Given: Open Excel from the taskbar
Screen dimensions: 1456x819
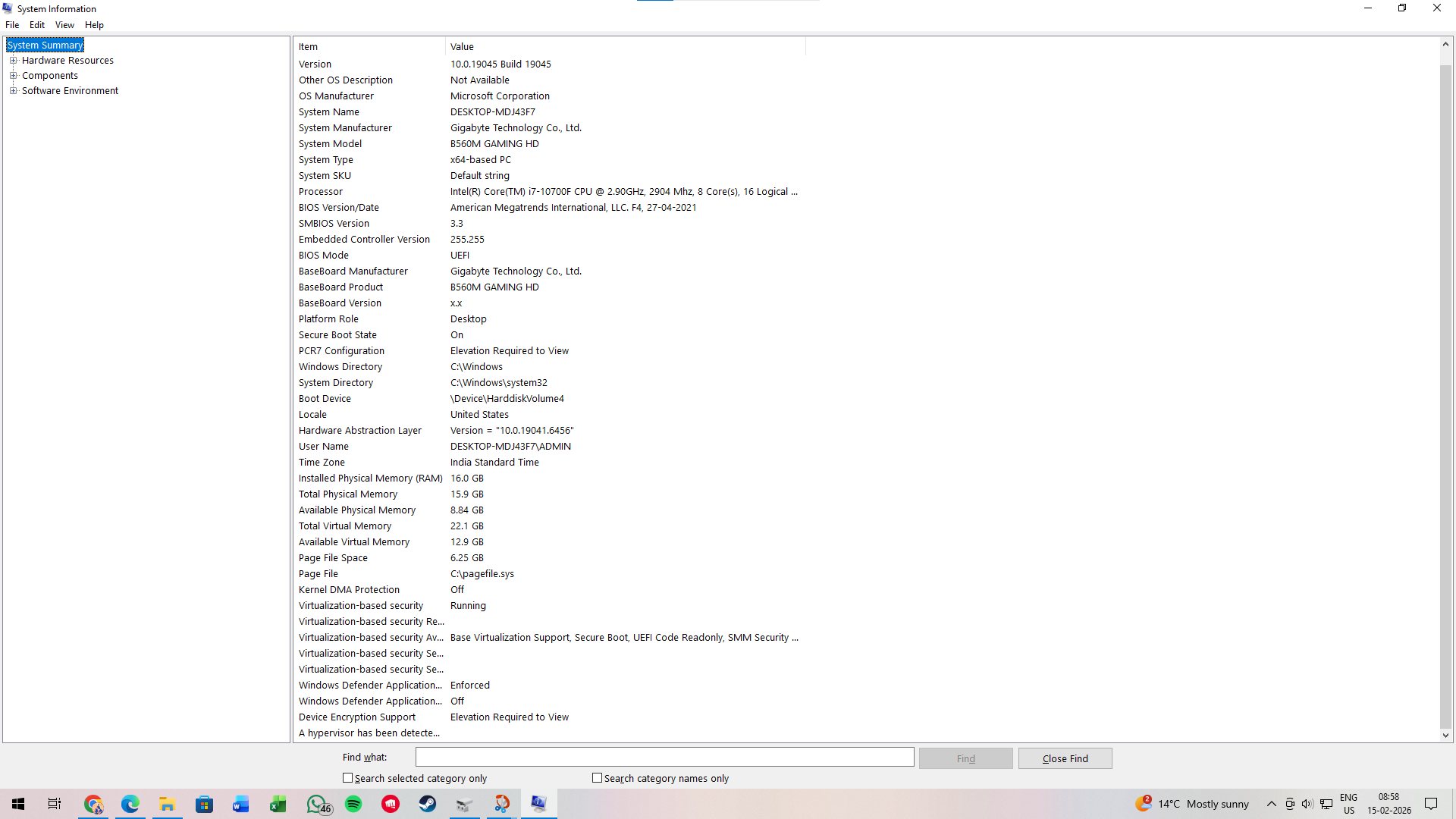Looking at the screenshot, I should point(278,804).
